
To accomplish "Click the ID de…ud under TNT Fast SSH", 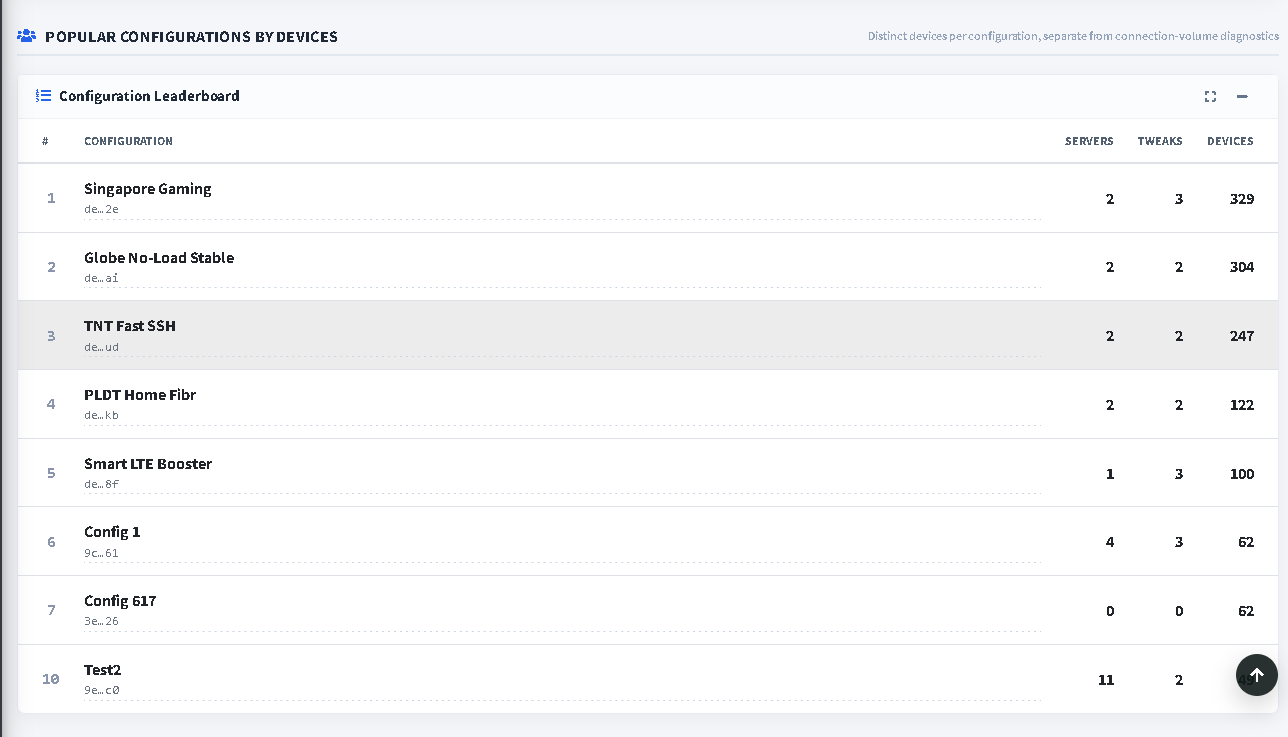I will [101, 347].
